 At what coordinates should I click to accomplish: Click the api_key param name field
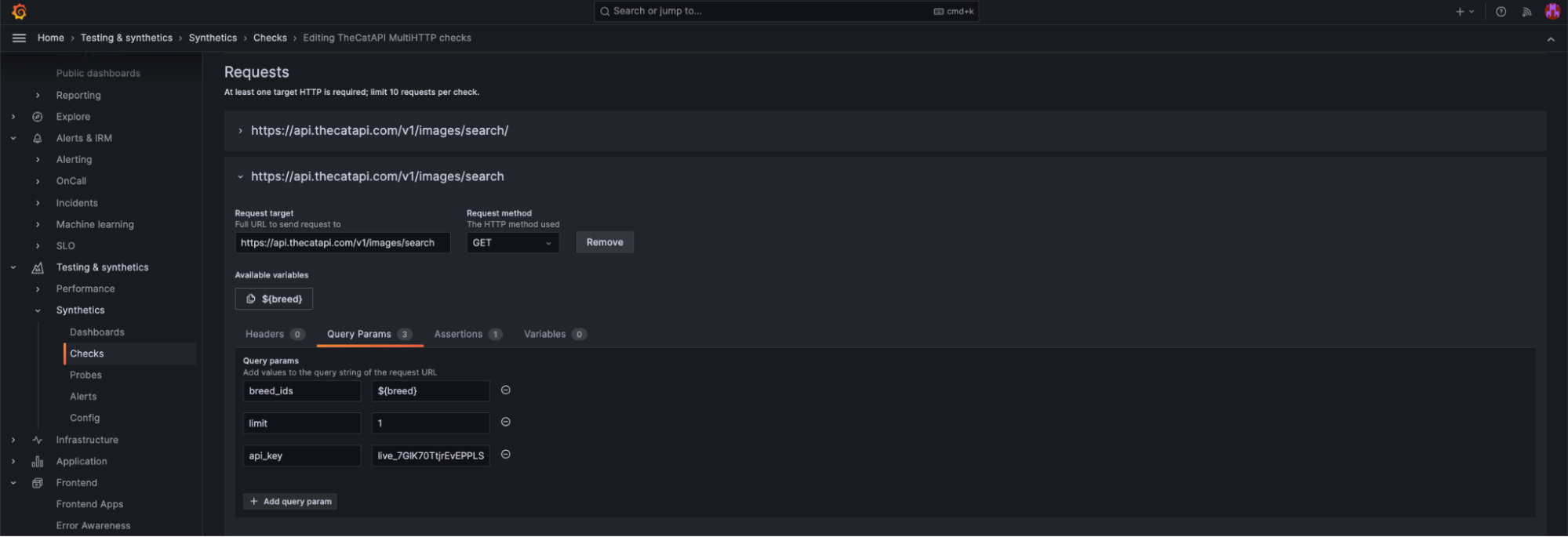(x=302, y=455)
